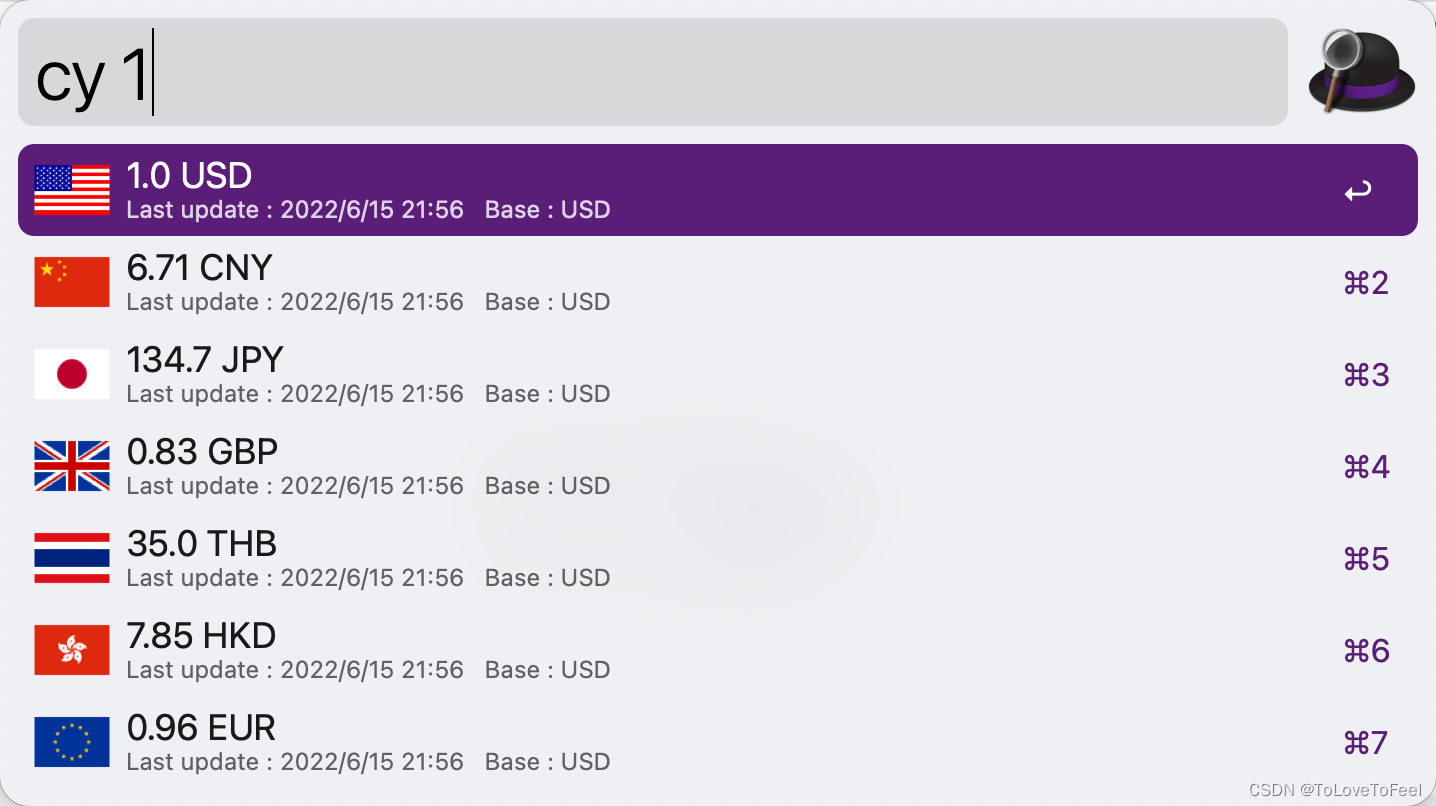Click the China flag icon
The image size is (1436, 806).
[72, 282]
